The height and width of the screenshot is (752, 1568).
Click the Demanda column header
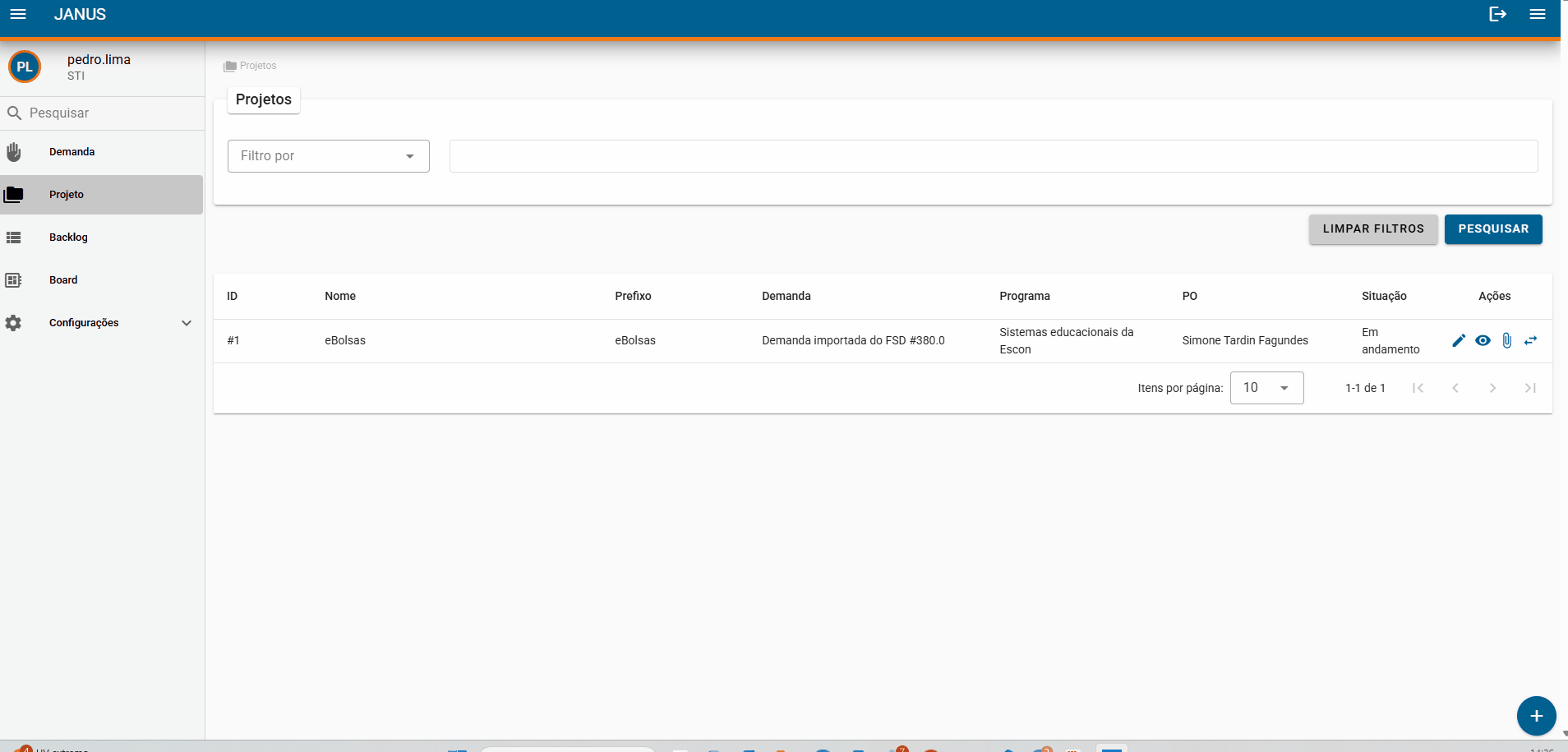click(786, 296)
